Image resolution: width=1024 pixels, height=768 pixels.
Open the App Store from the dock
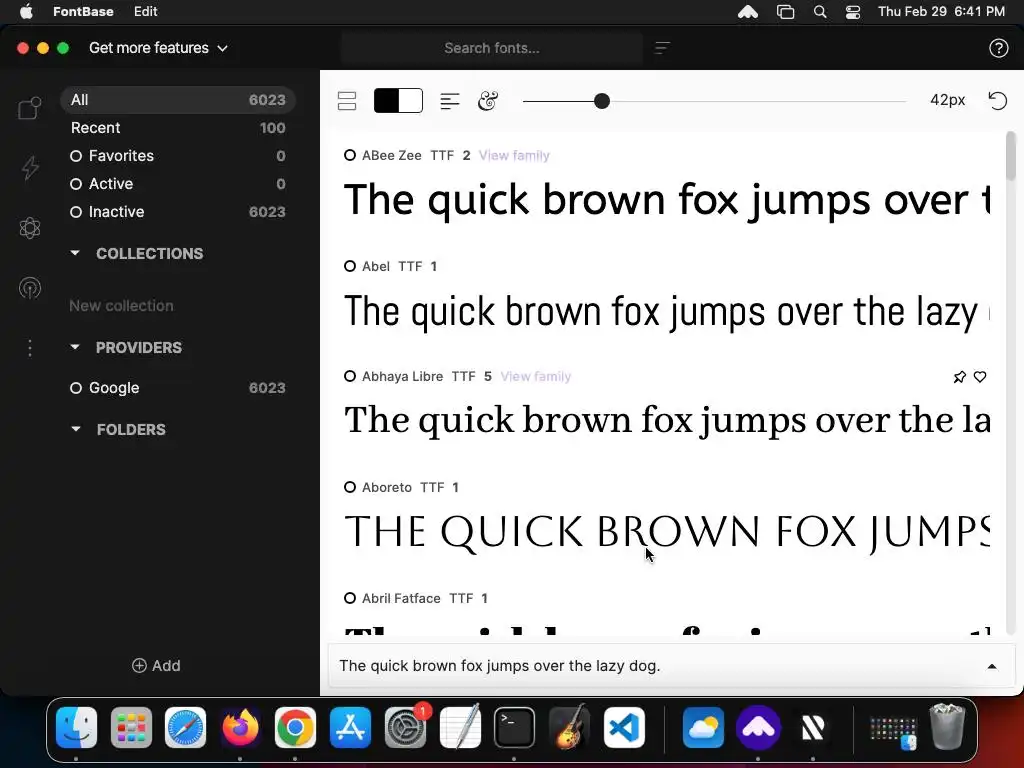tap(350, 727)
